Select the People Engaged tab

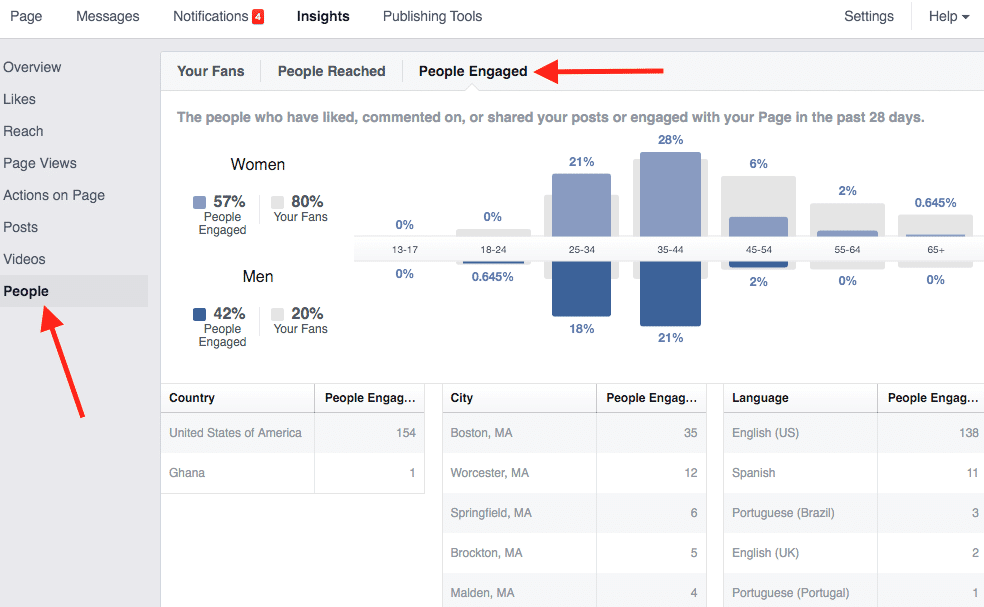click(x=473, y=71)
